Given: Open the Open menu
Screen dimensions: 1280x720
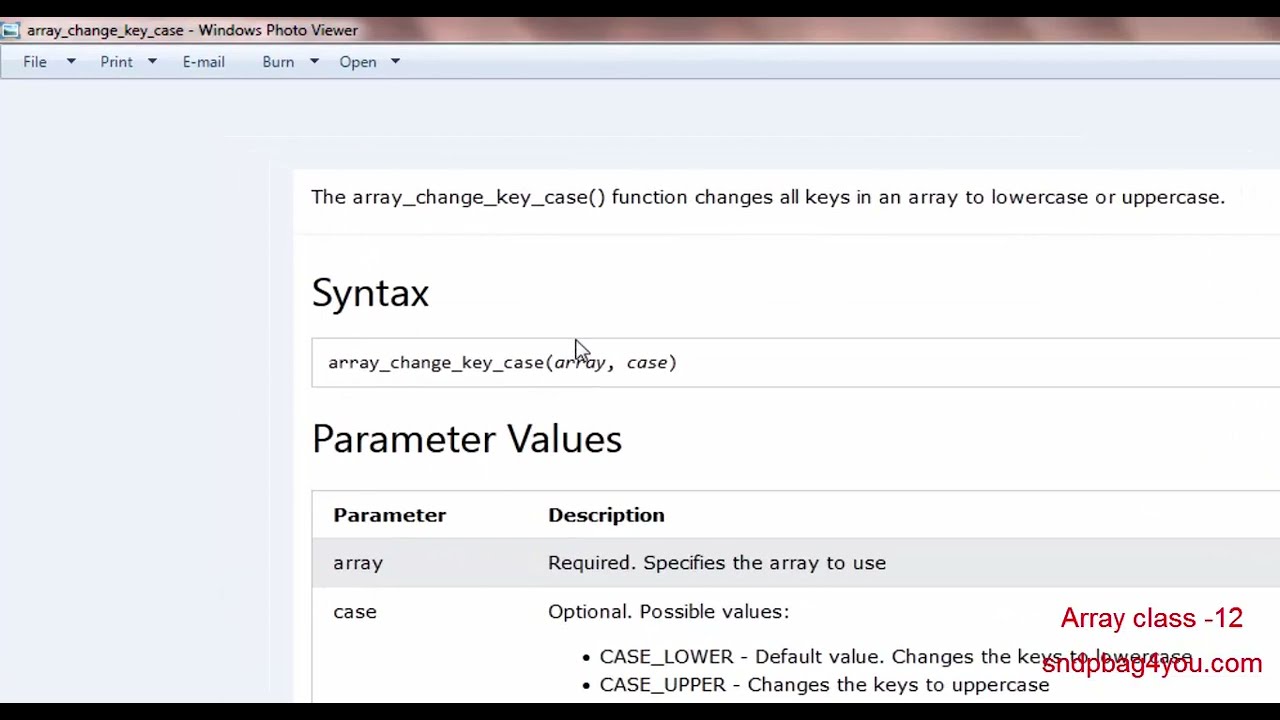Looking at the screenshot, I should (358, 62).
